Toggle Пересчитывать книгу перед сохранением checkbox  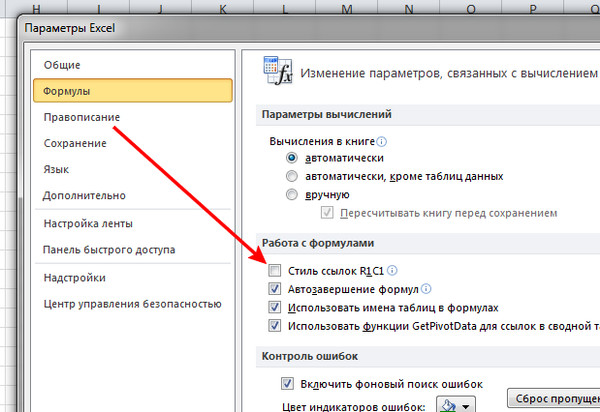327,213
